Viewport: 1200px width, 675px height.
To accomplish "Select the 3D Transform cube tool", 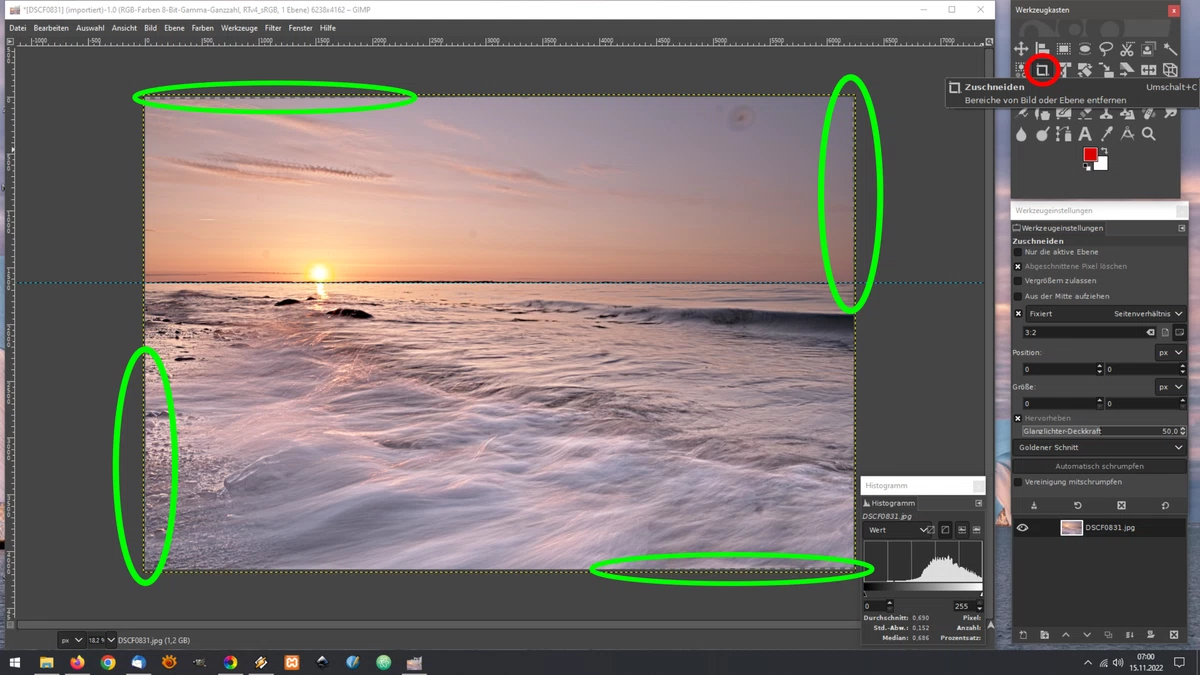I will tap(1170, 70).
